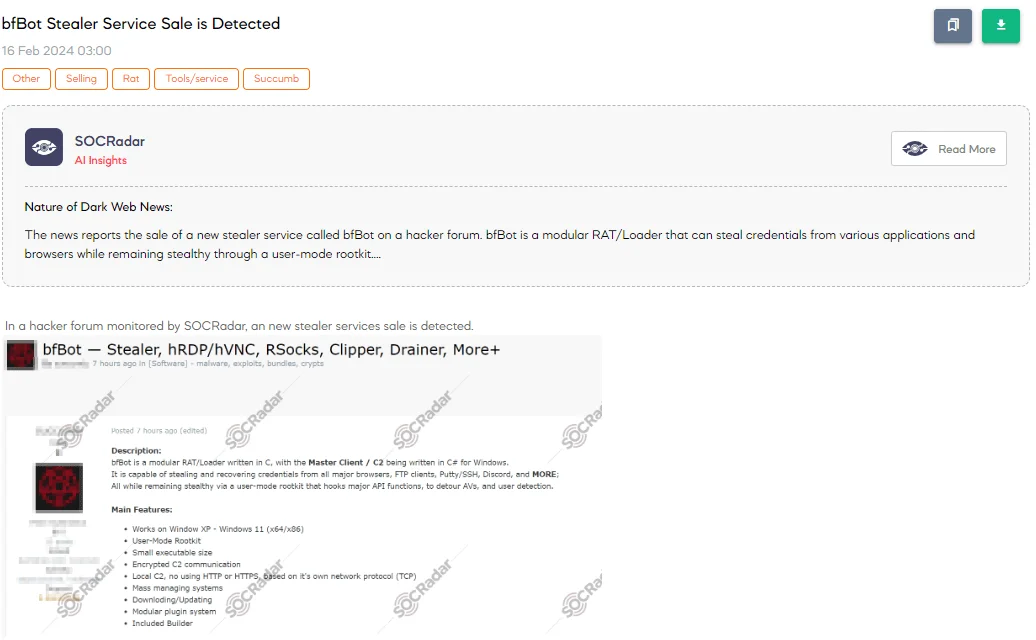Click the SOCRadar name heading
1036x640 pixels.
pyautogui.click(x=110, y=141)
